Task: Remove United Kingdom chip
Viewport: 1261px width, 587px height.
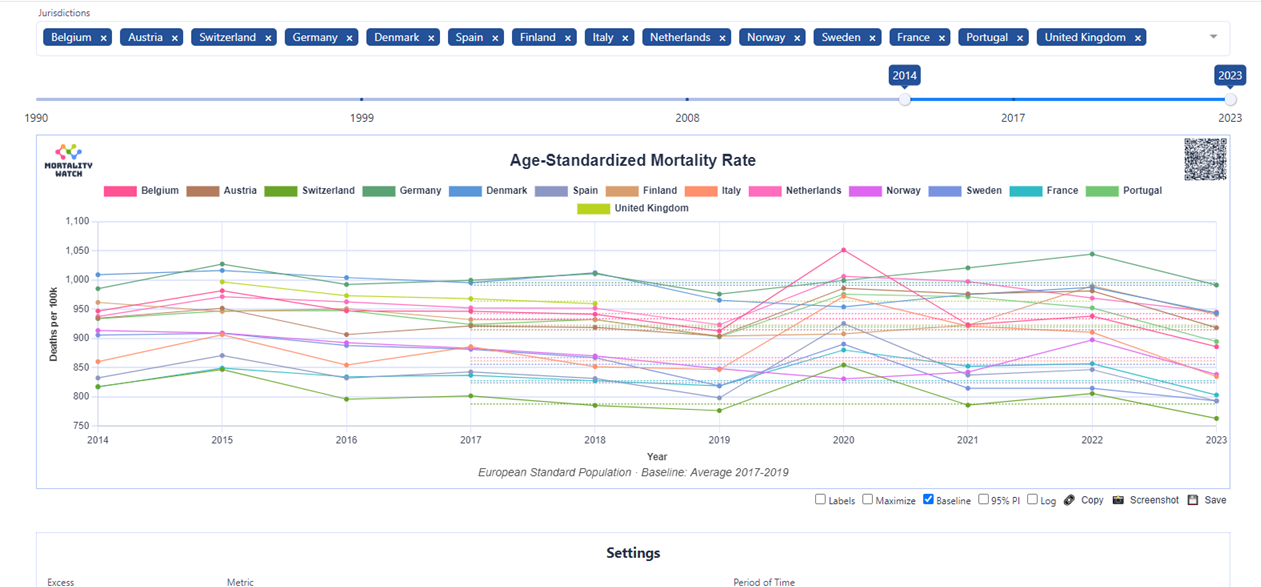Action: (x=1138, y=38)
